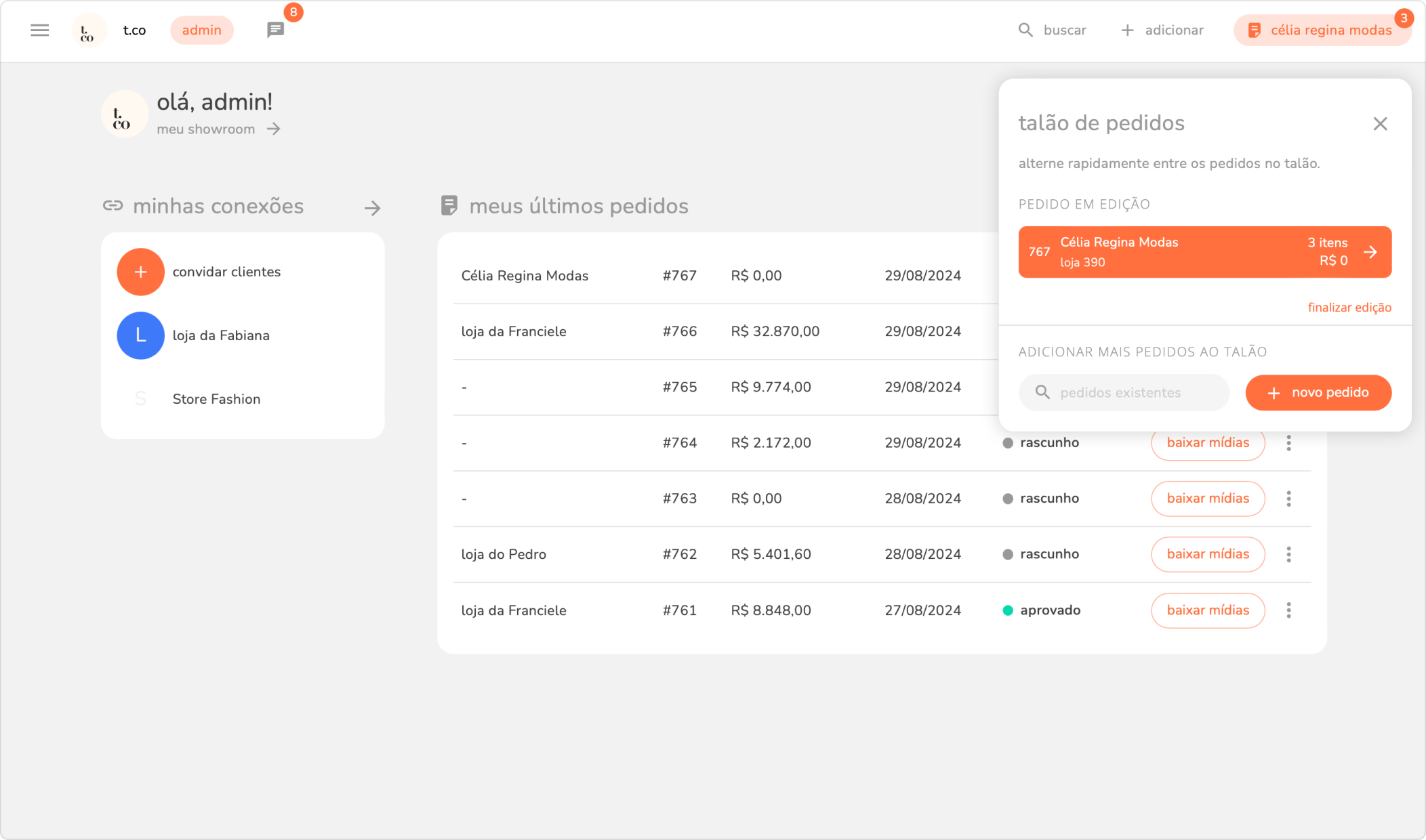
Task: Open order 767 Célia Regina Modas card
Action: point(1204,252)
